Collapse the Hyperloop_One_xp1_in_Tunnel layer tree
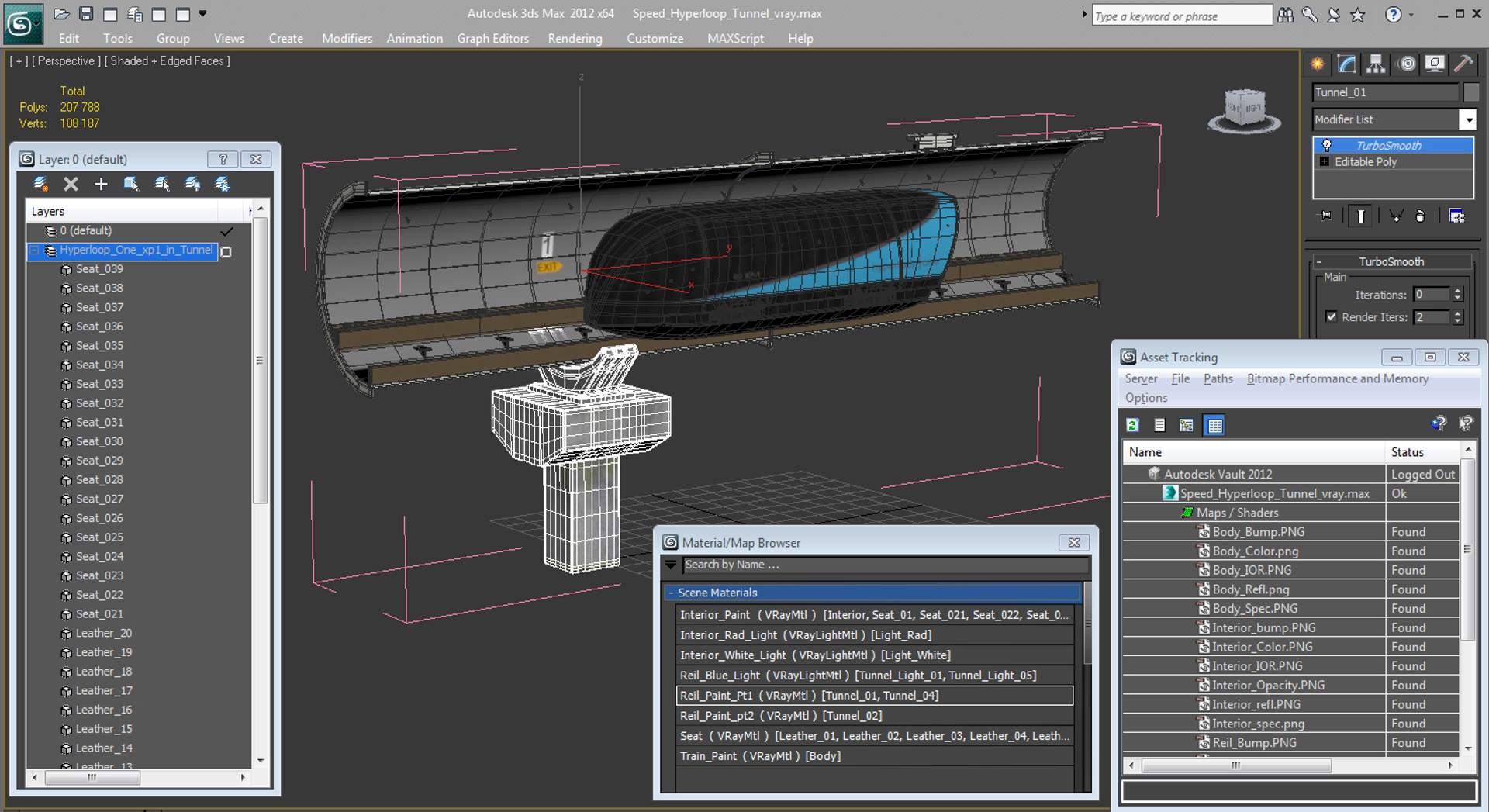1489x812 pixels. click(34, 251)
